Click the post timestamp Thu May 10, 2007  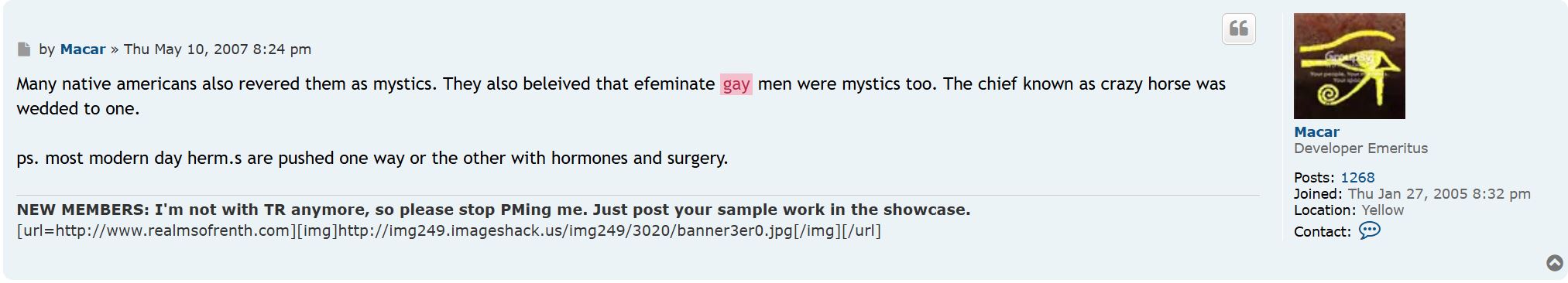coord(218,49)
